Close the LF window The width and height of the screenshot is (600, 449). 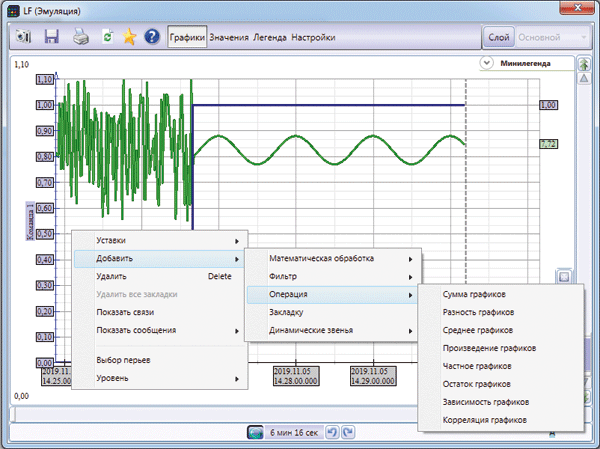[x=578, y=8]
